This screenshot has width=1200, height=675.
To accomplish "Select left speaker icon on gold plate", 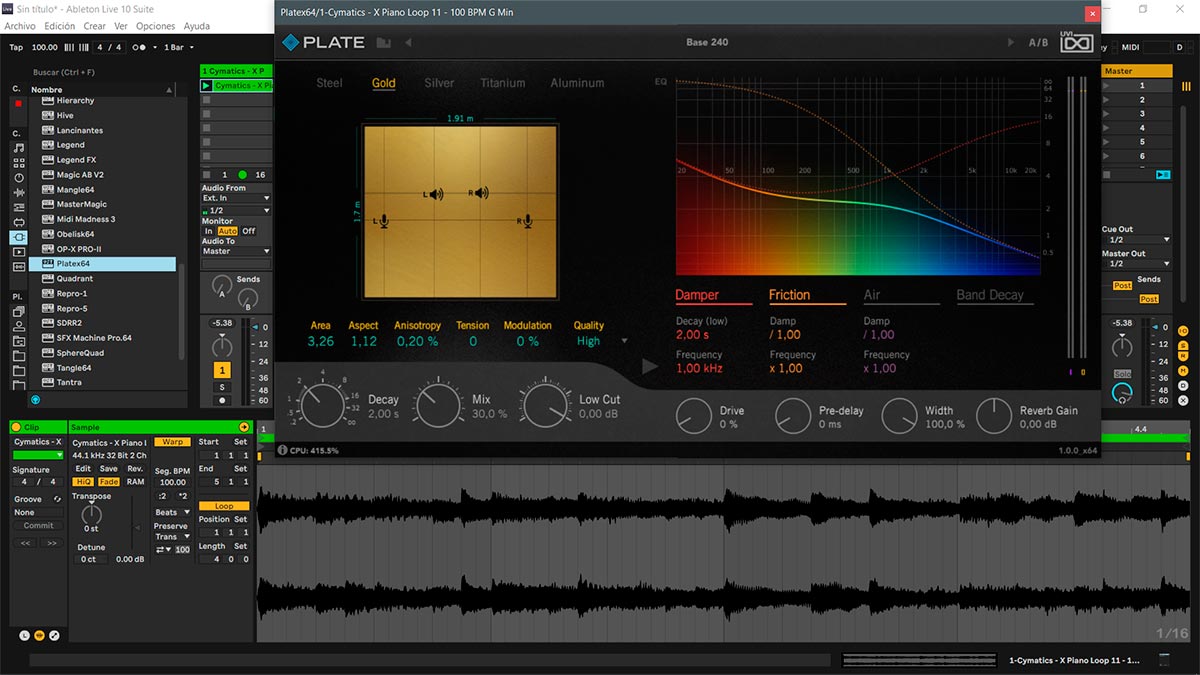I will coord(434,194).
